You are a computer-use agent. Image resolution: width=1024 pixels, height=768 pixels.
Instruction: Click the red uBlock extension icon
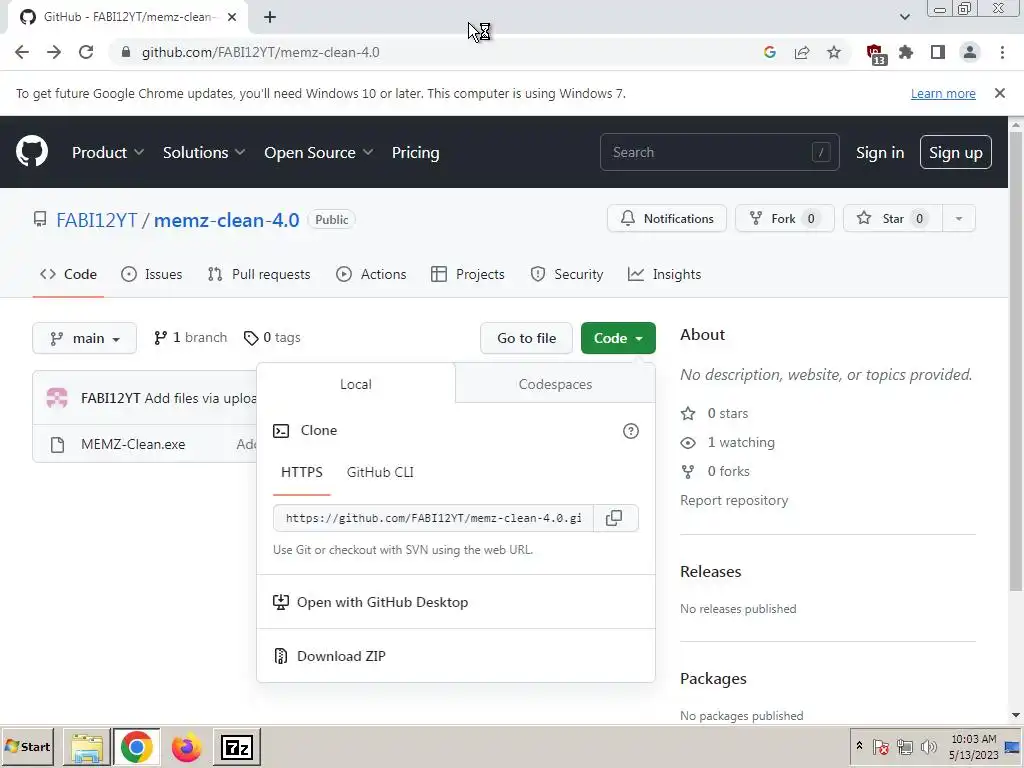click(875, 54)
